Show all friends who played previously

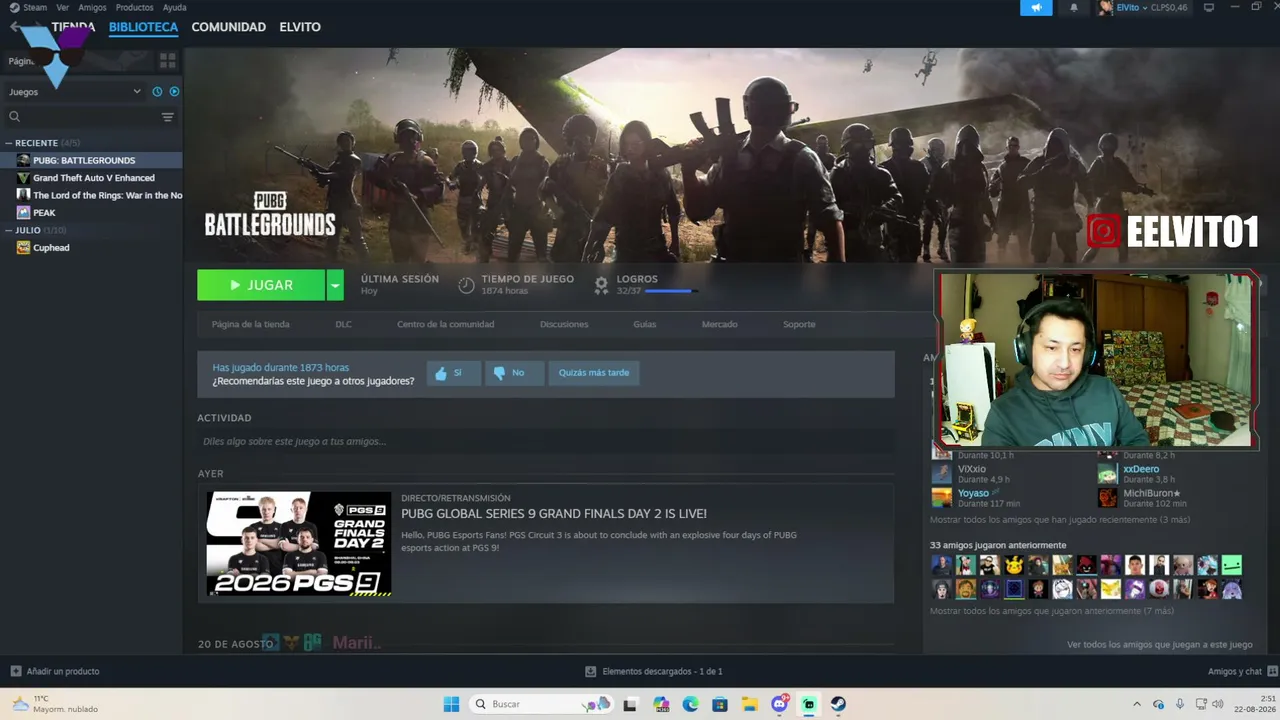pyautogui.click(x=1052, y=611)
